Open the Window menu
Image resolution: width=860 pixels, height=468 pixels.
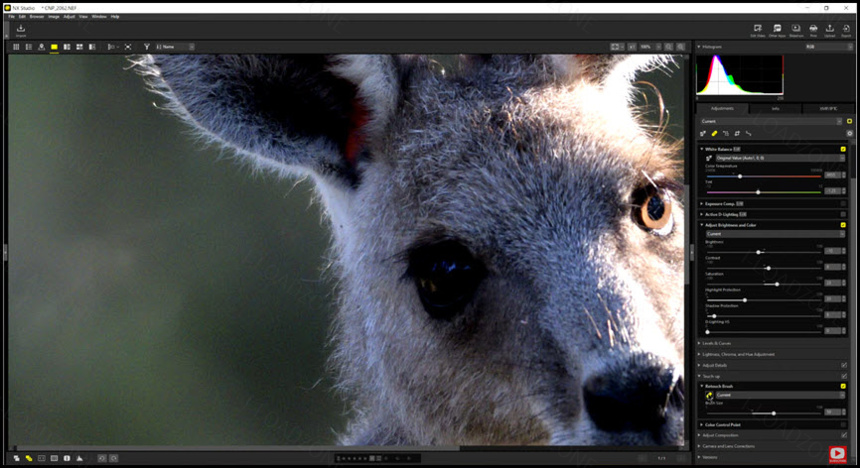pos(99,17)
